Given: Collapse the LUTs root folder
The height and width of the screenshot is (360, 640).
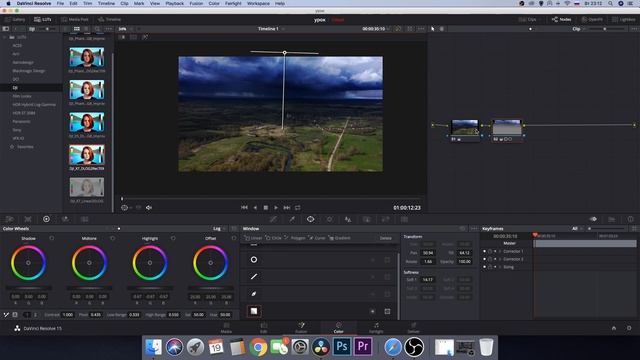Looking at the screenshot, I should pos(4,37).
